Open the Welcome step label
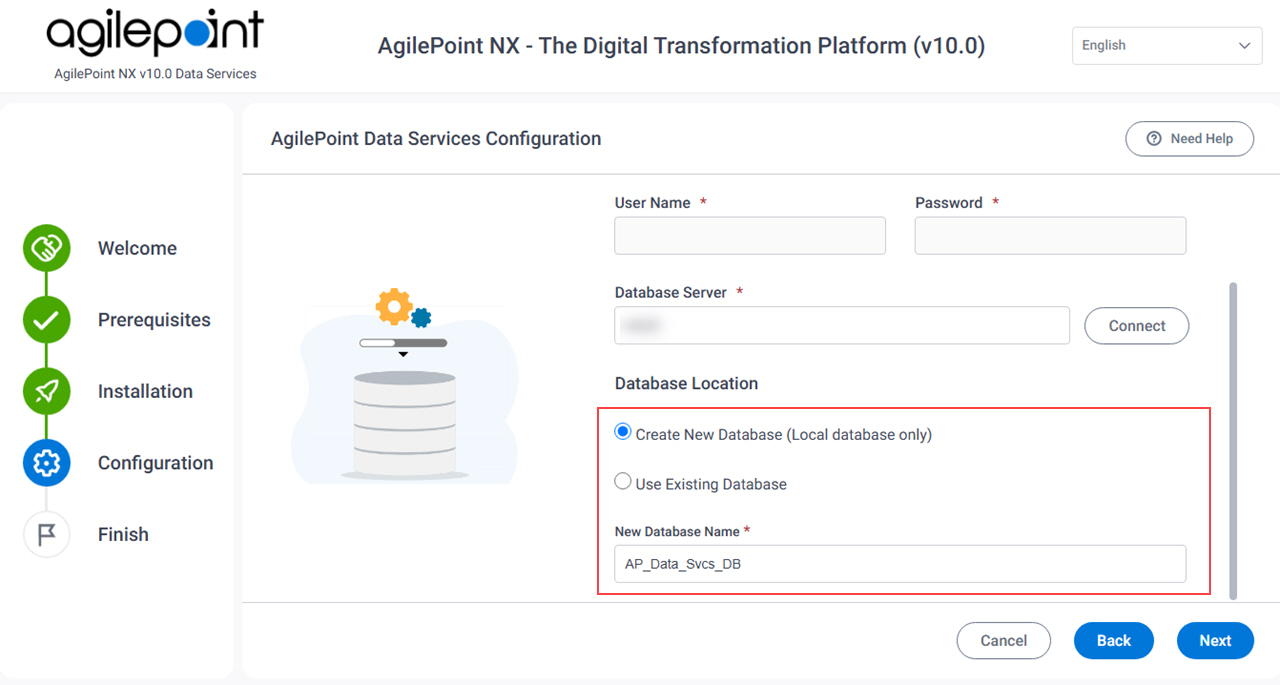 (137, 248)
